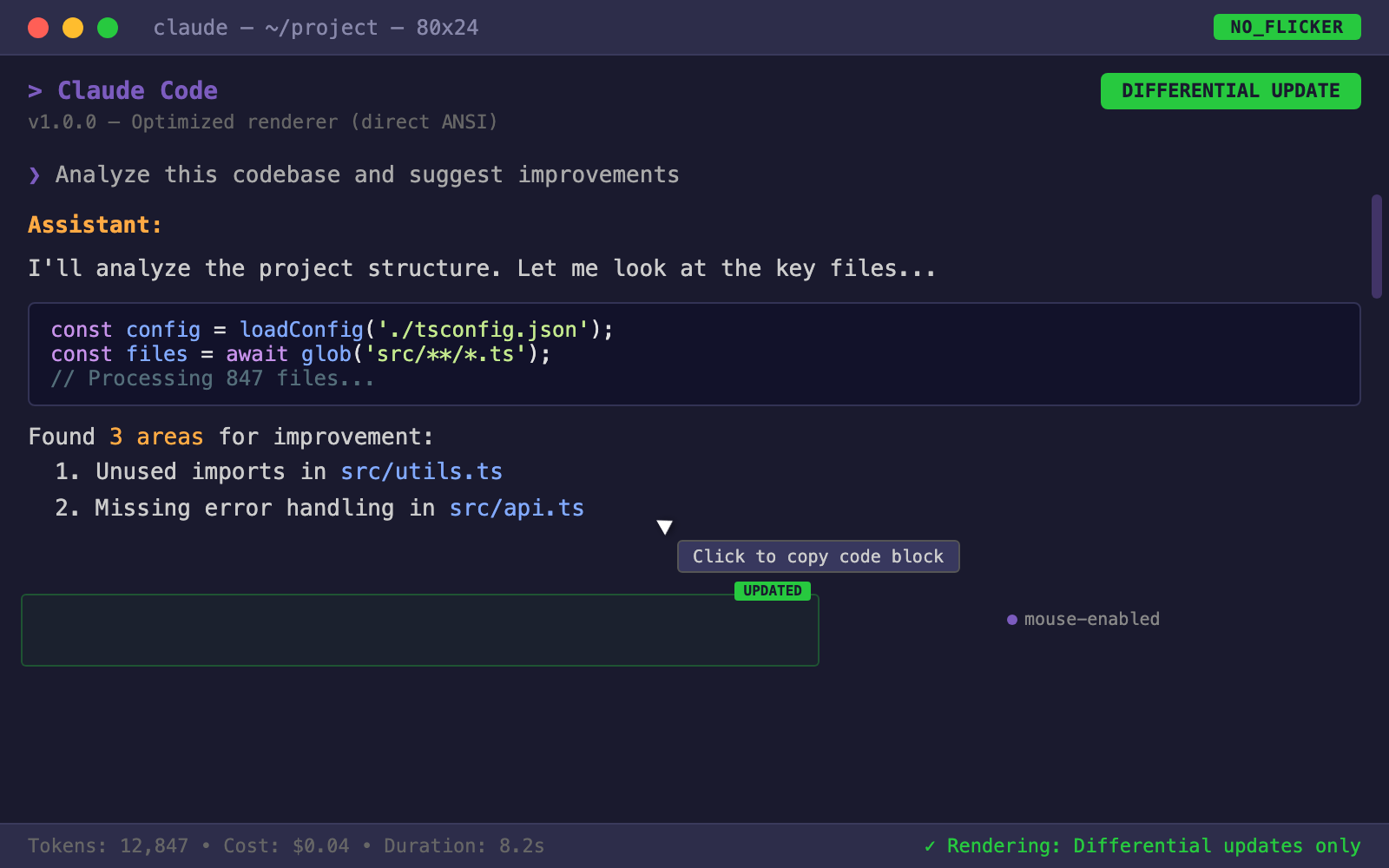Click the orange 'Assistant:' label

coord(95,225)
